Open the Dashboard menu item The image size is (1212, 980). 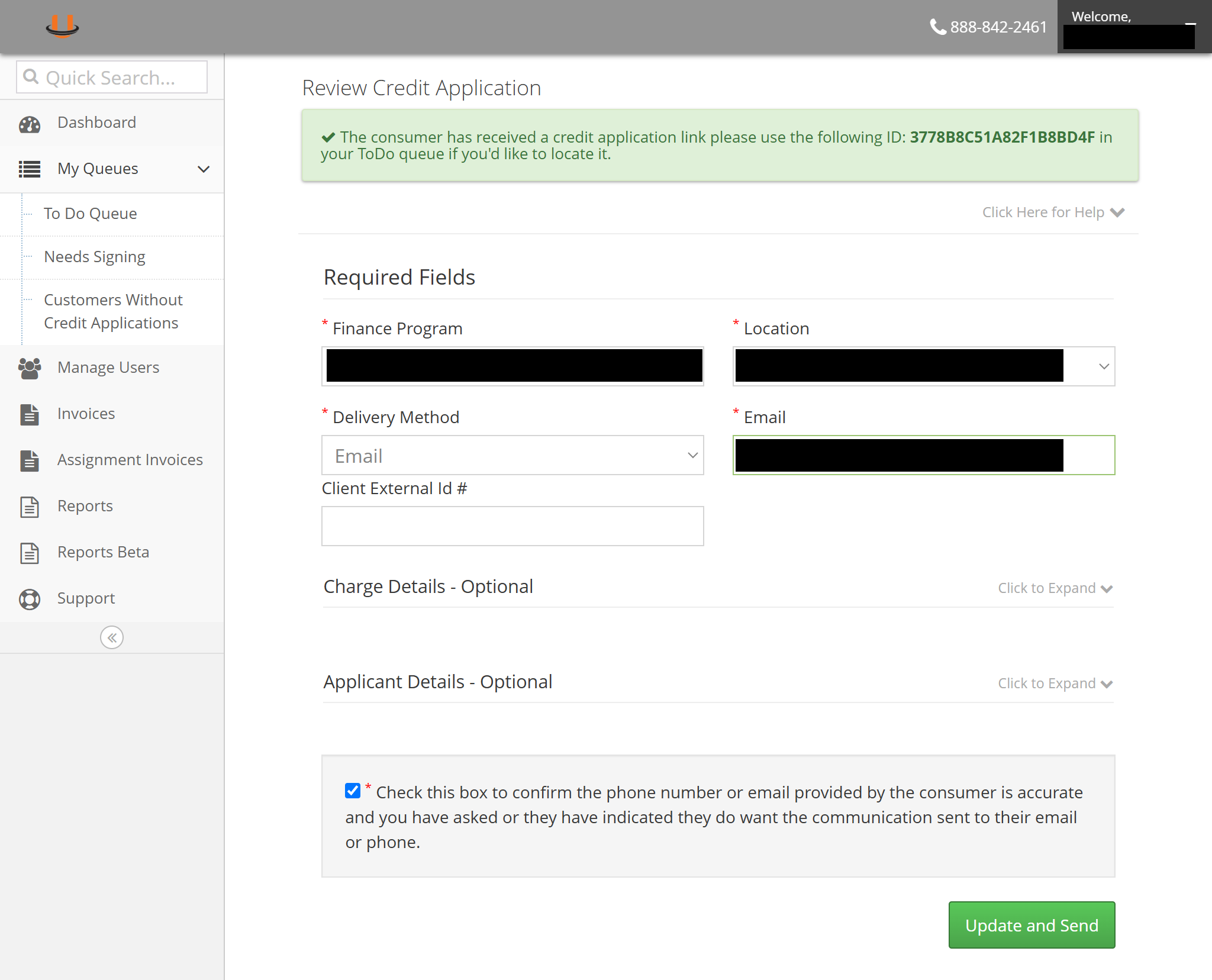click(112, 122)
